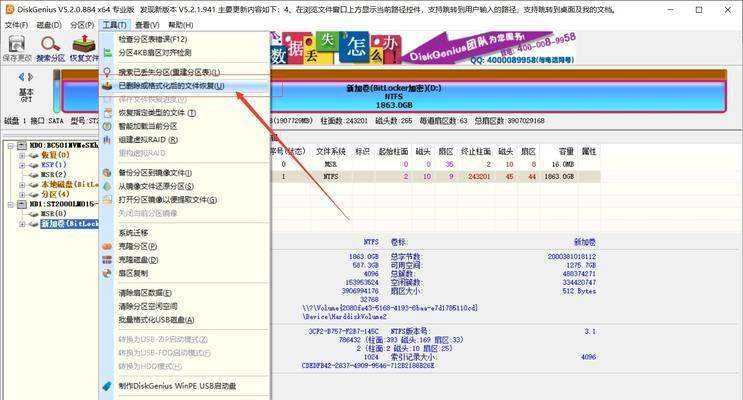Close the open 工具(T) menu

pyautogui.click(x=115, y=25)
